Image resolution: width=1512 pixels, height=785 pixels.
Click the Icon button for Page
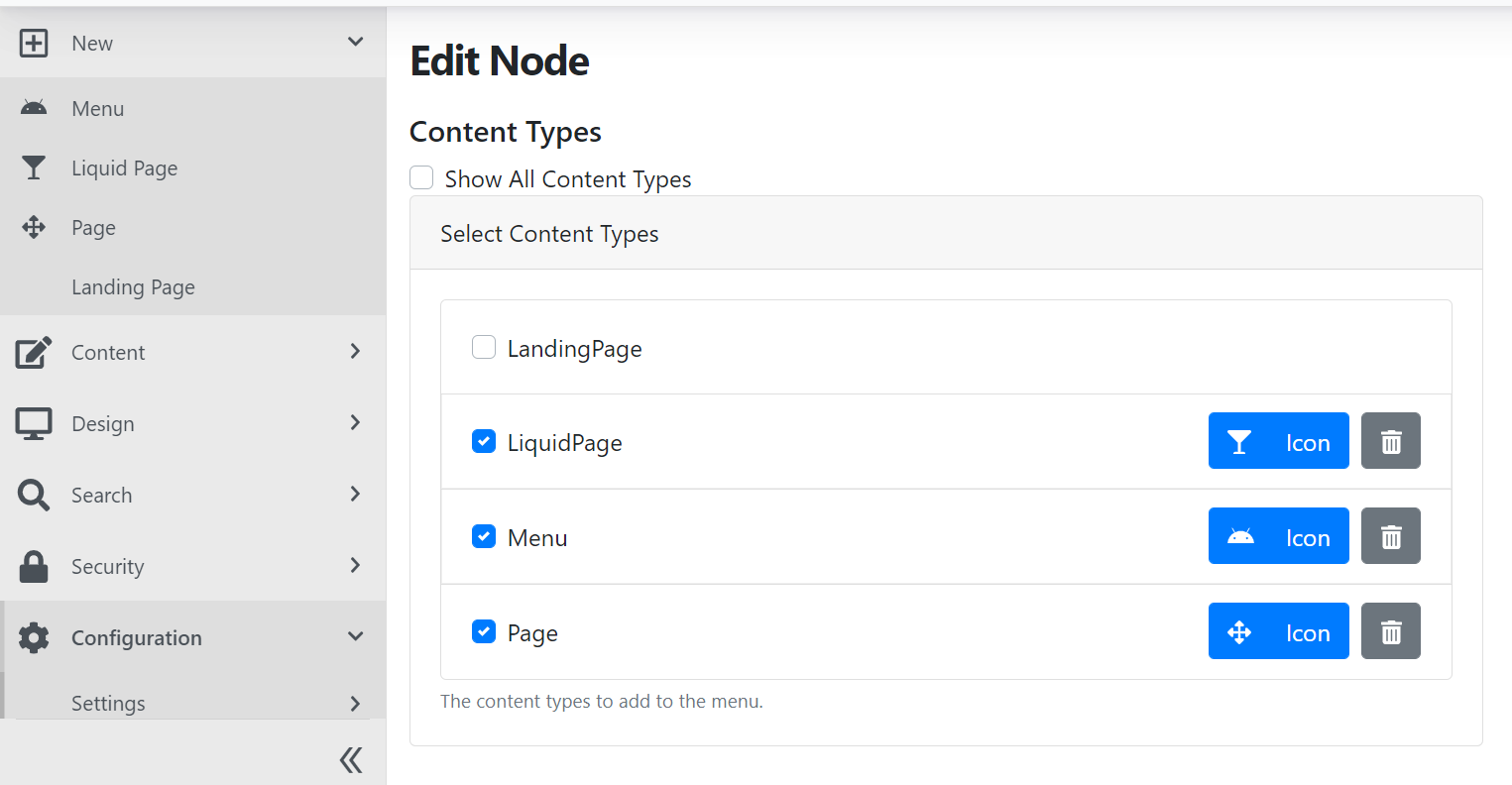coord(1278,631)
